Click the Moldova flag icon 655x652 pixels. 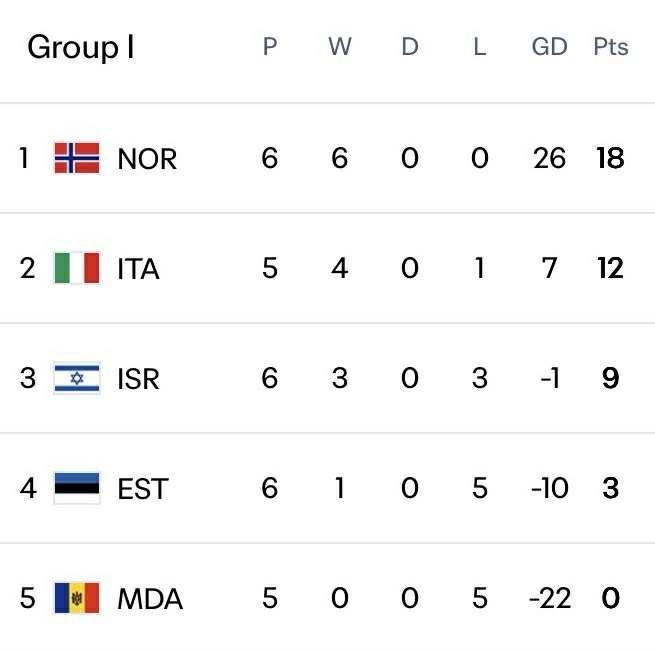(x=77, y=598)
